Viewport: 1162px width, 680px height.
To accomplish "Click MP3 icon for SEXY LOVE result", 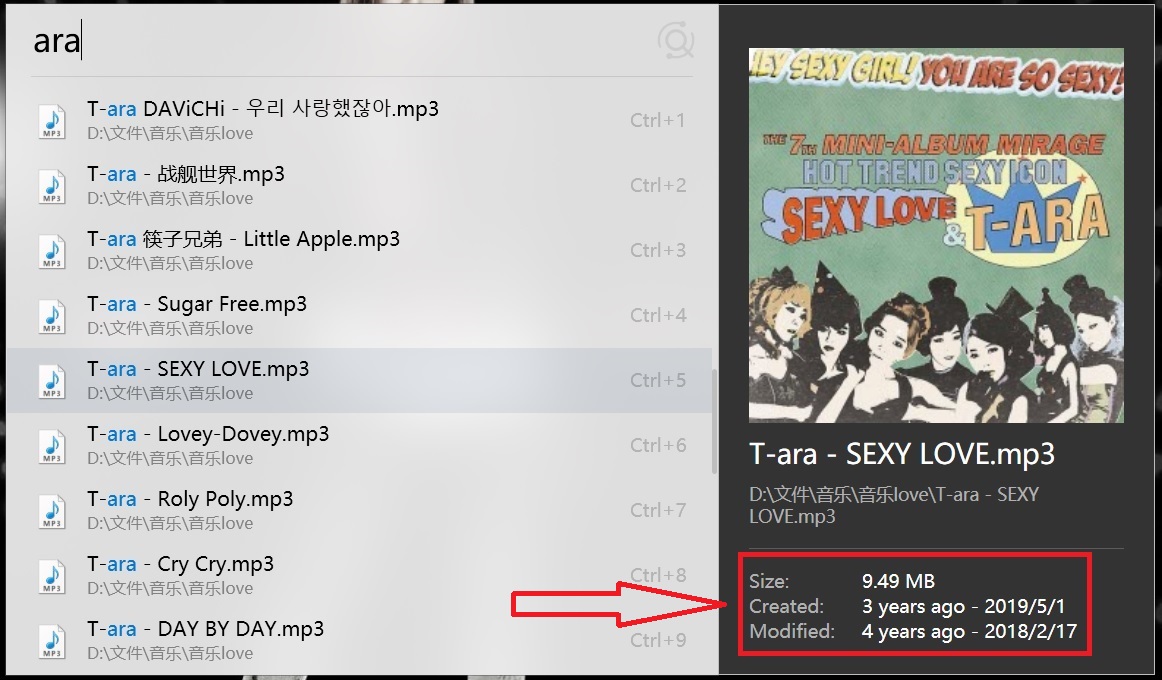I will (x=52, y=381).
